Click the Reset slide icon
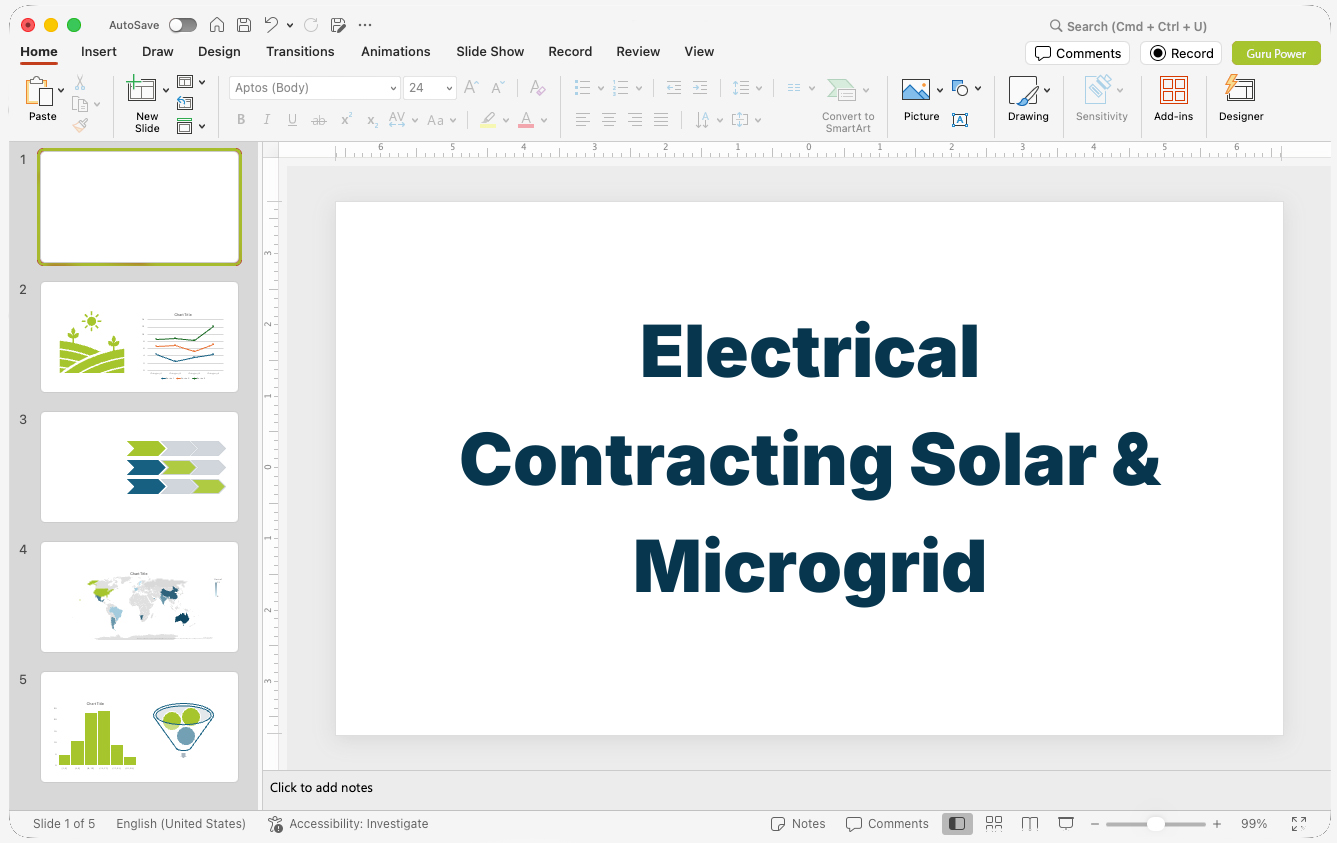1337x843 pixels. pos(185,103)
